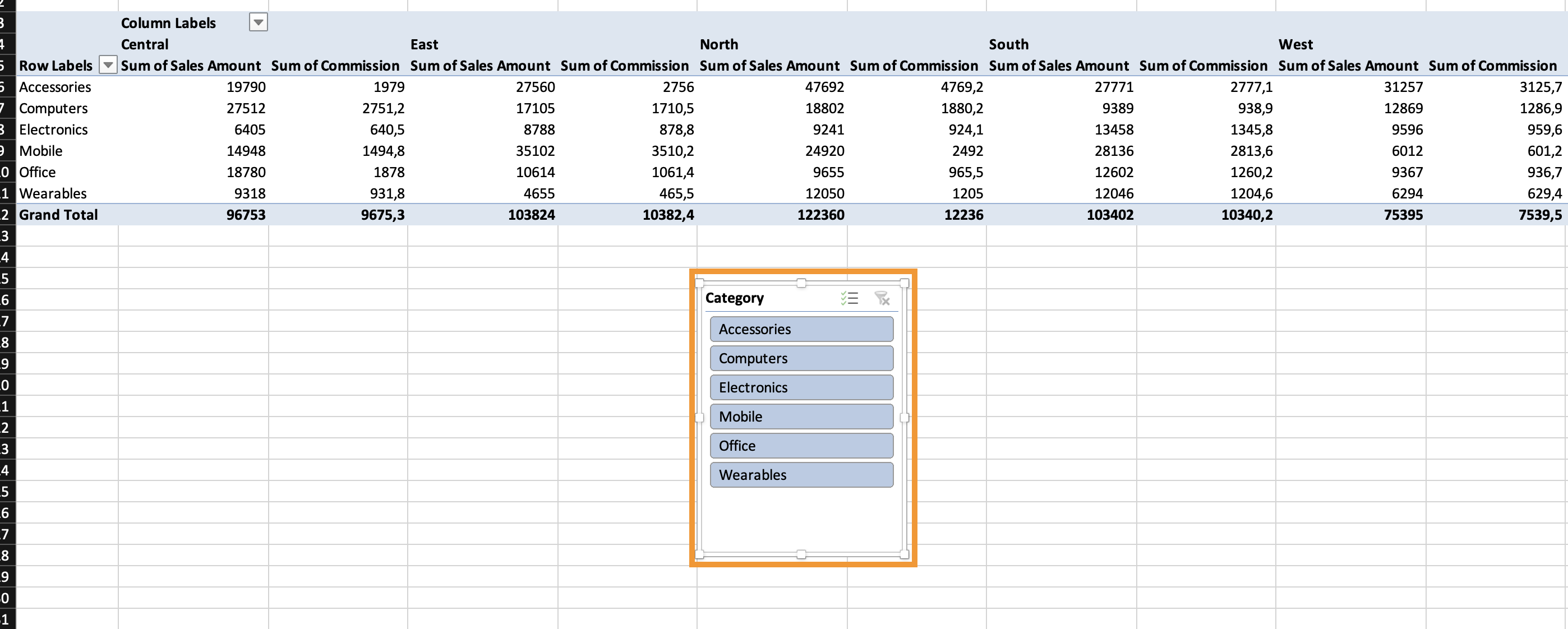Screen dimensions: 1568x629
Task: Click the North region header cell
Action: click(719, 44)
